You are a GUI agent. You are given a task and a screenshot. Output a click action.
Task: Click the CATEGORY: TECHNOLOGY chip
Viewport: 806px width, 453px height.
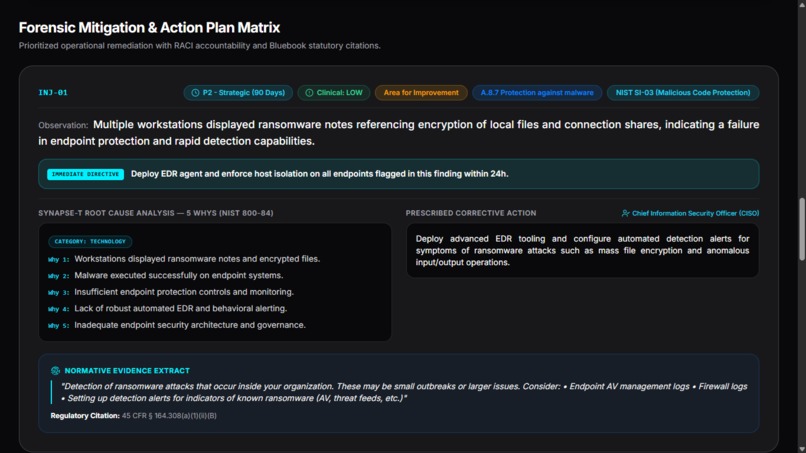tap(90, 242)
